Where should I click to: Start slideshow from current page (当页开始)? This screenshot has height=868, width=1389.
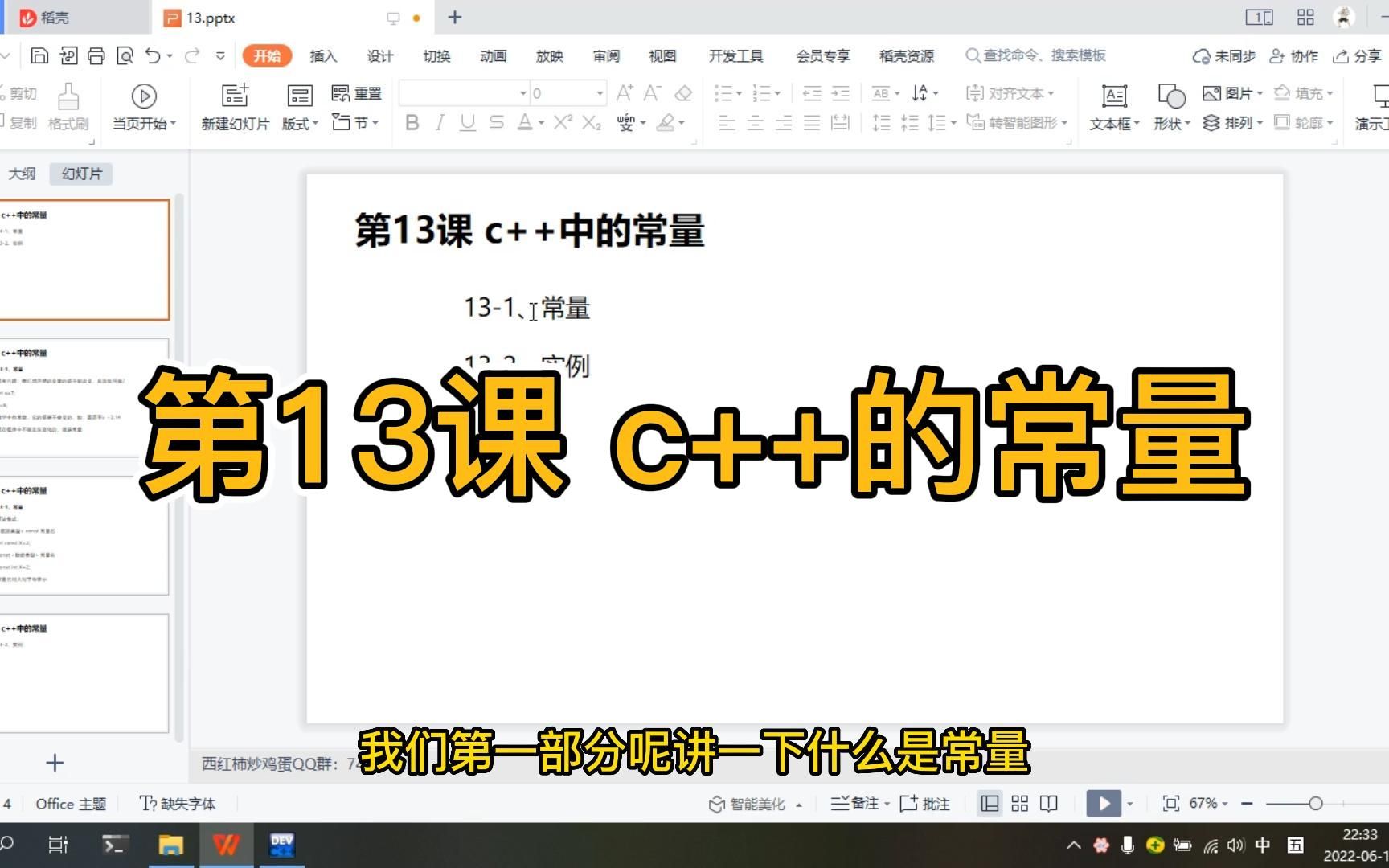pyautogui.click(x=144, y=107)
